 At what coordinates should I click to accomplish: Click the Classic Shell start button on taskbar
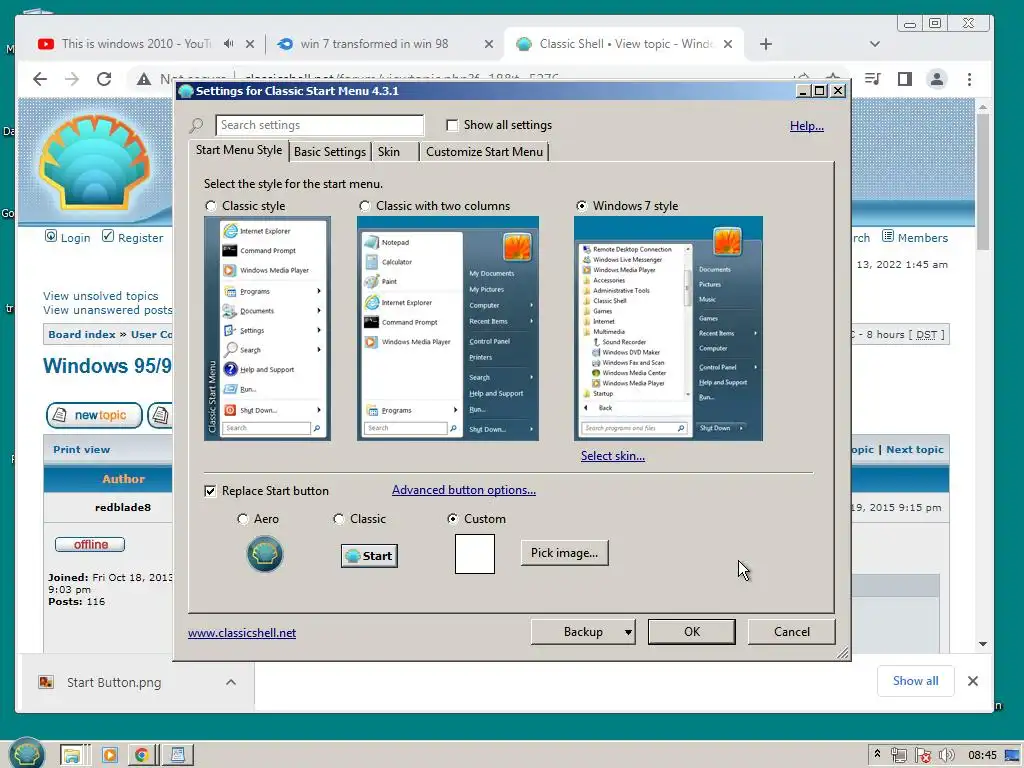(26, 754)
